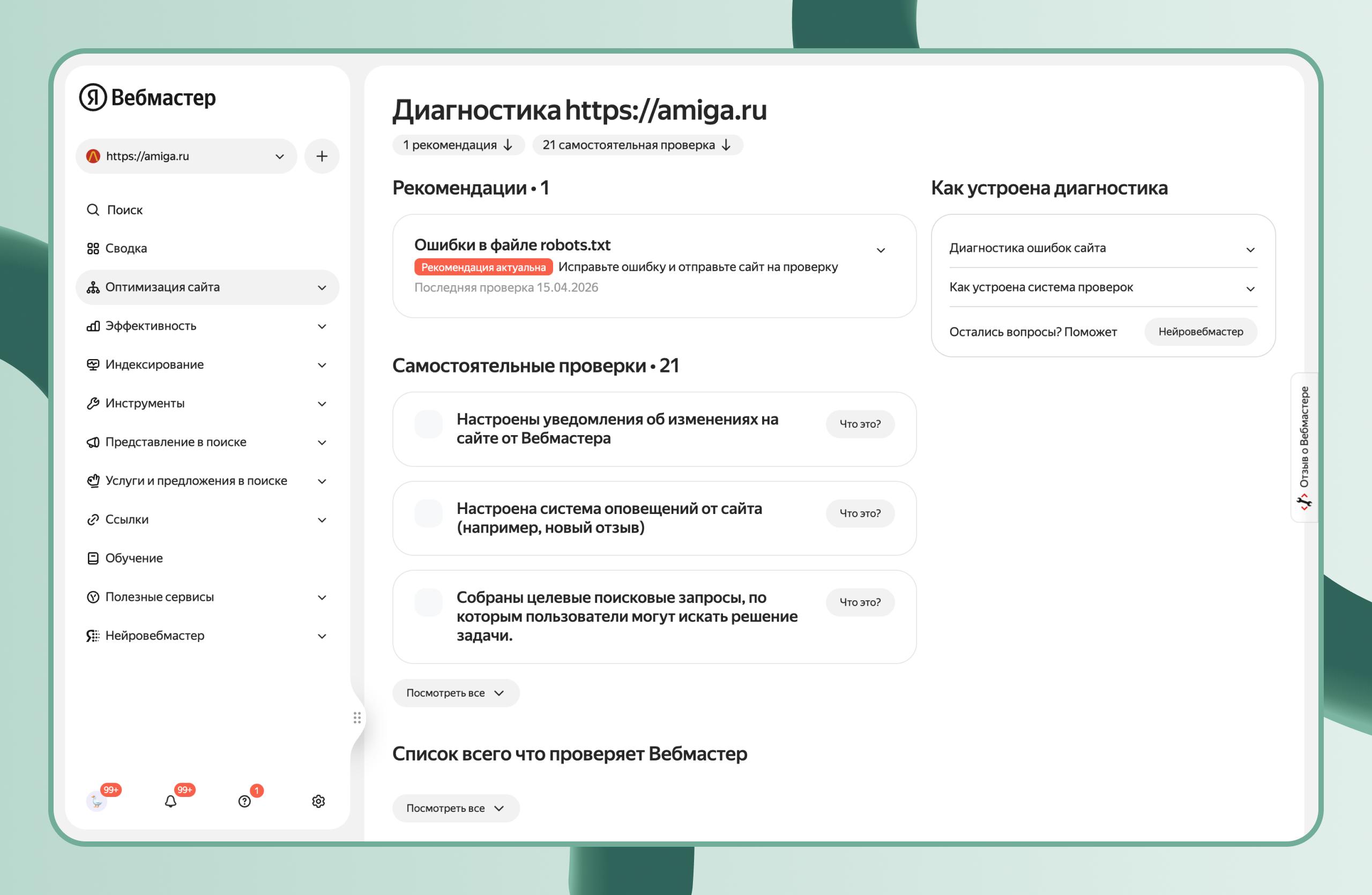
Task: Click the Полезные сервисы icon
Action: pos(93,597)
